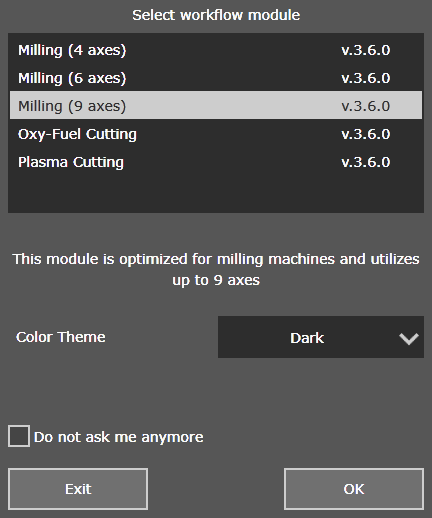Click the 'Select workflow module' title
The width and height of the screenshot is (432, 518).
coord(216,15)
